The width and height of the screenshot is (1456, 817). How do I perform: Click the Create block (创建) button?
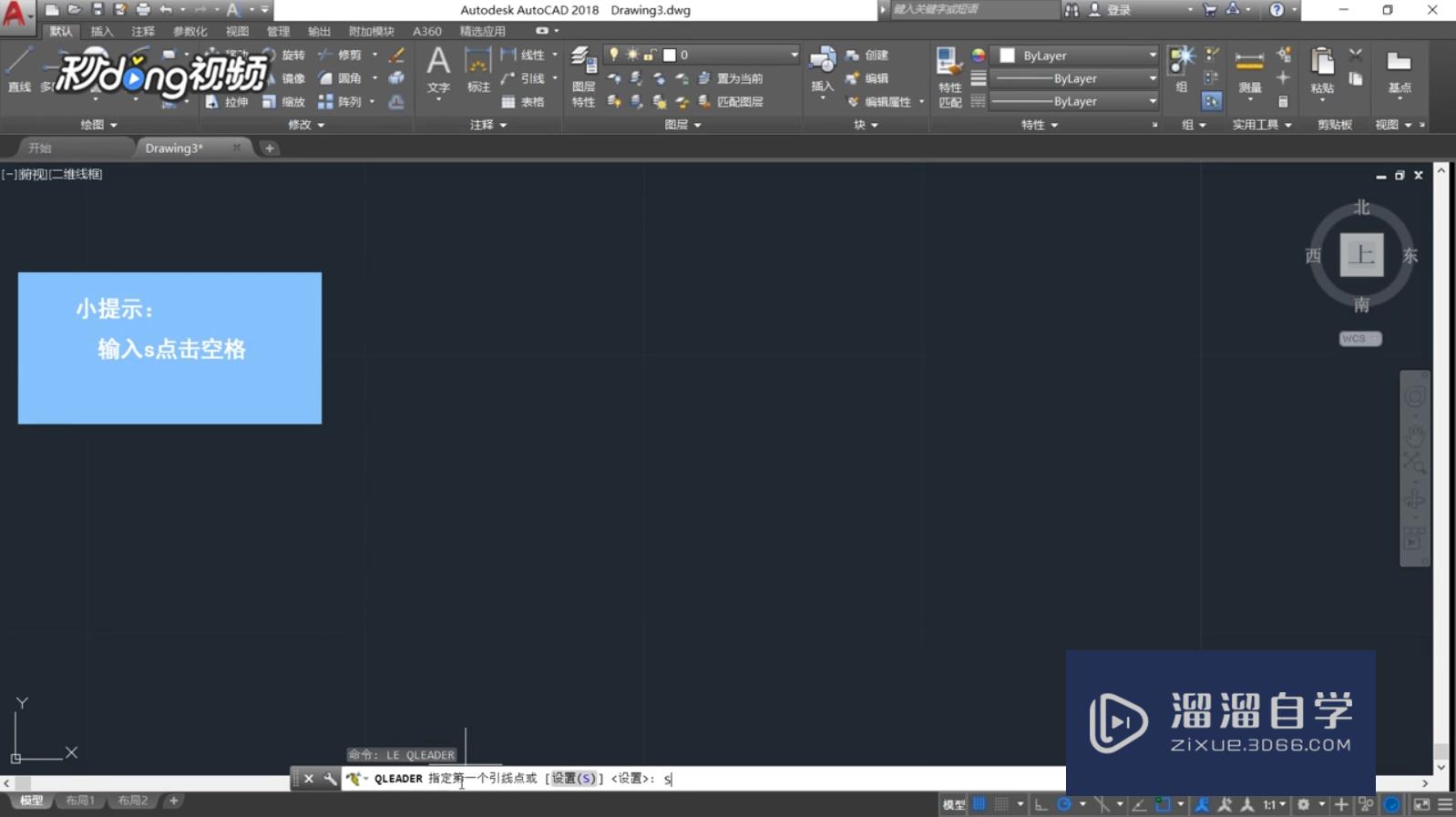click(866, 55)
